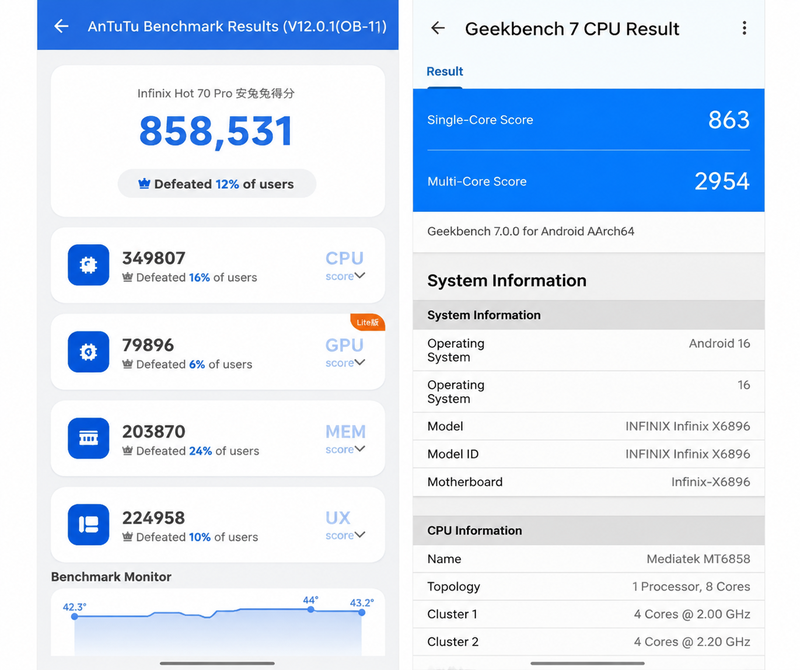
Task: Click the 42.3° point on Benchmark Monitor
Action: click(x=75, y=616)
